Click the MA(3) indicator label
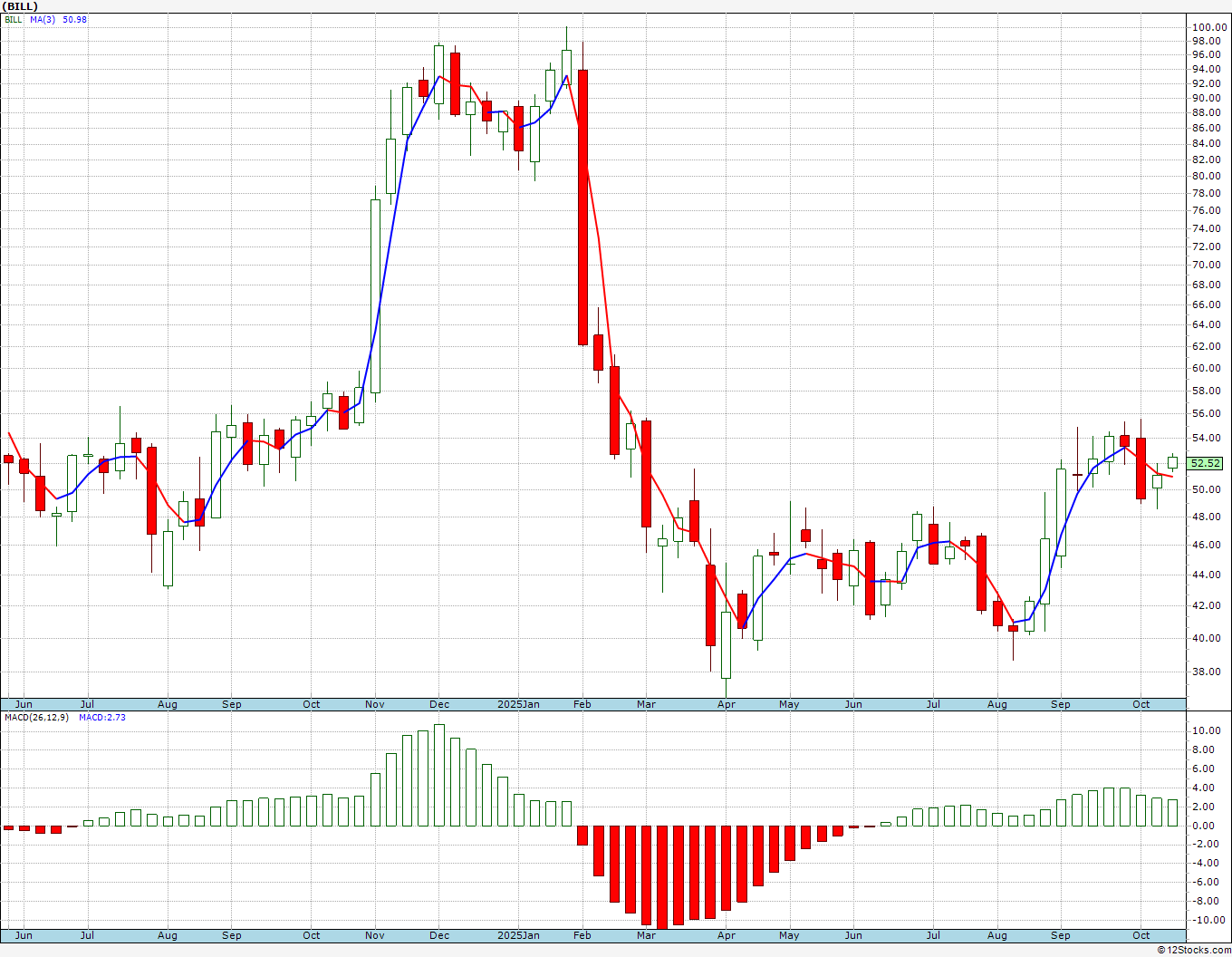 tap(43, 19)
